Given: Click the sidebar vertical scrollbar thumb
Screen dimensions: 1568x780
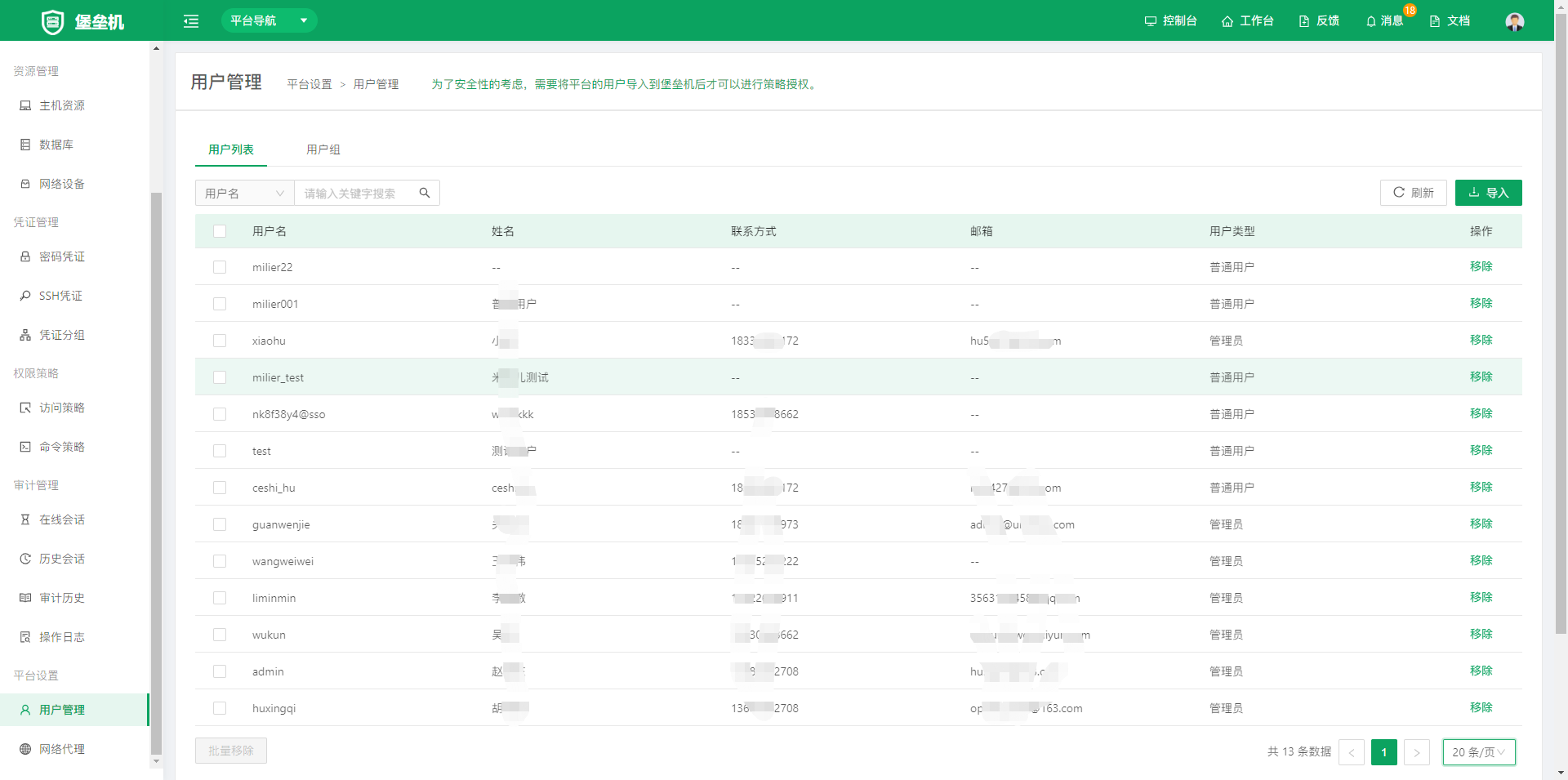Looking at the screenshot, I should [x=156, y=474].
